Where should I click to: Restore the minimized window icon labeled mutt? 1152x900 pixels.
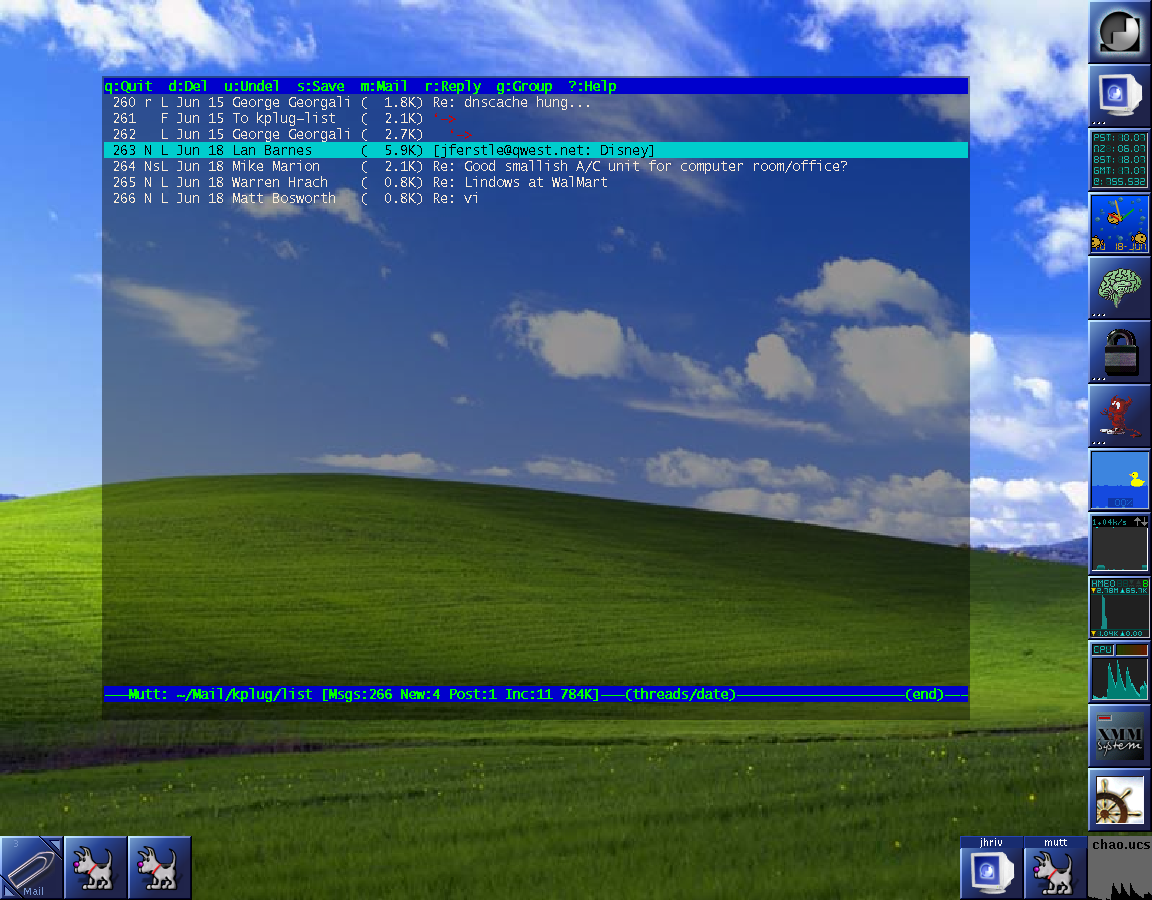pos(1055,868)
